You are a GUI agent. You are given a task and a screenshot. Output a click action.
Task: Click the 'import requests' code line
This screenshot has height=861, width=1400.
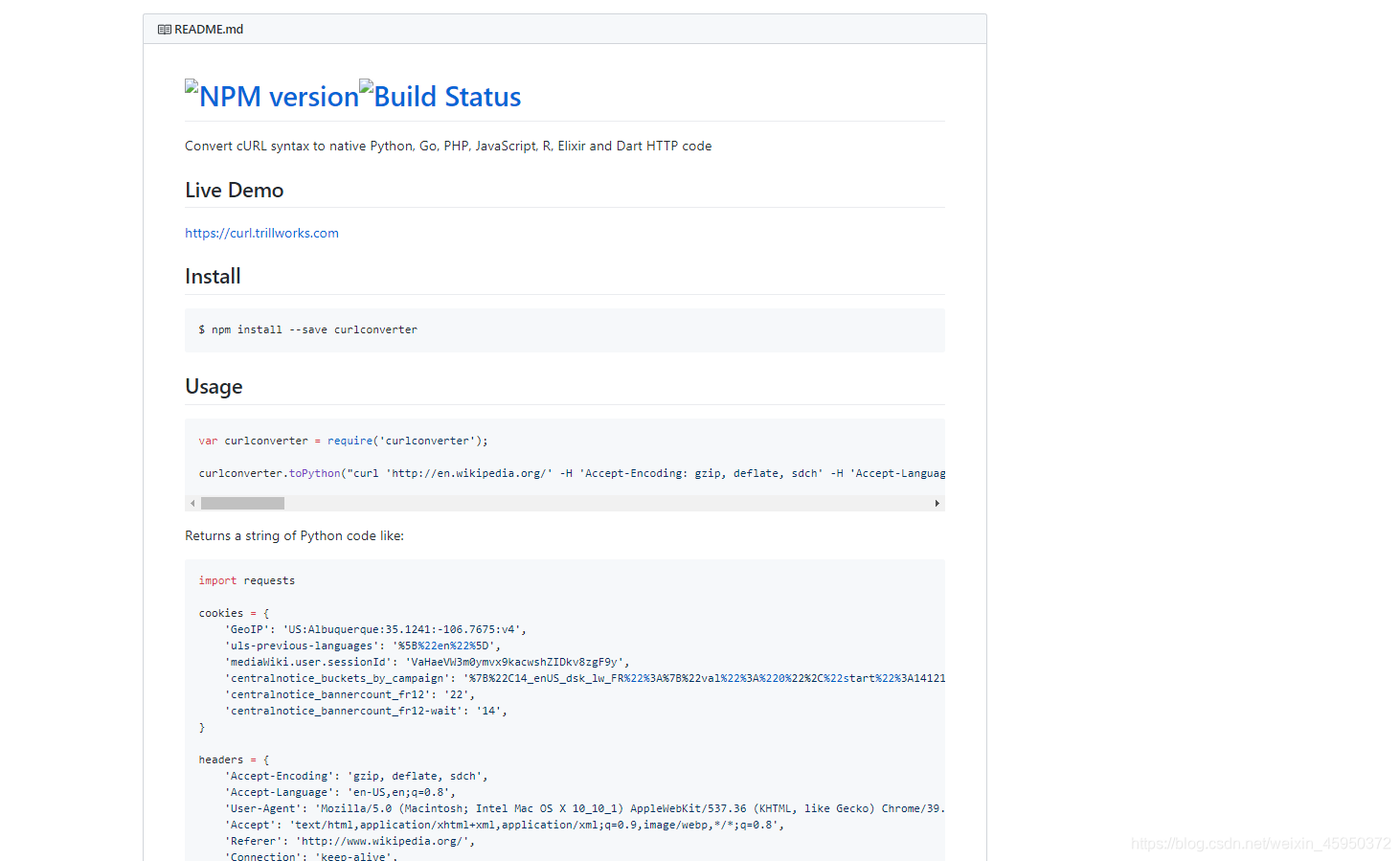tap(246, 580)
